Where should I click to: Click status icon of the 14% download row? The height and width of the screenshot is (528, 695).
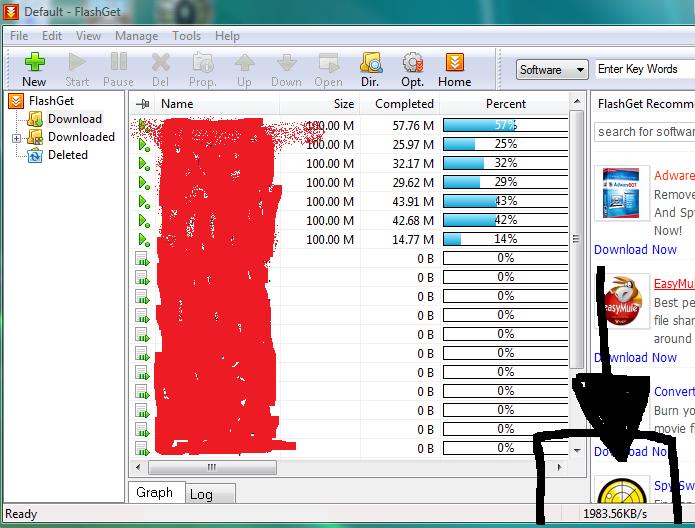144,240
